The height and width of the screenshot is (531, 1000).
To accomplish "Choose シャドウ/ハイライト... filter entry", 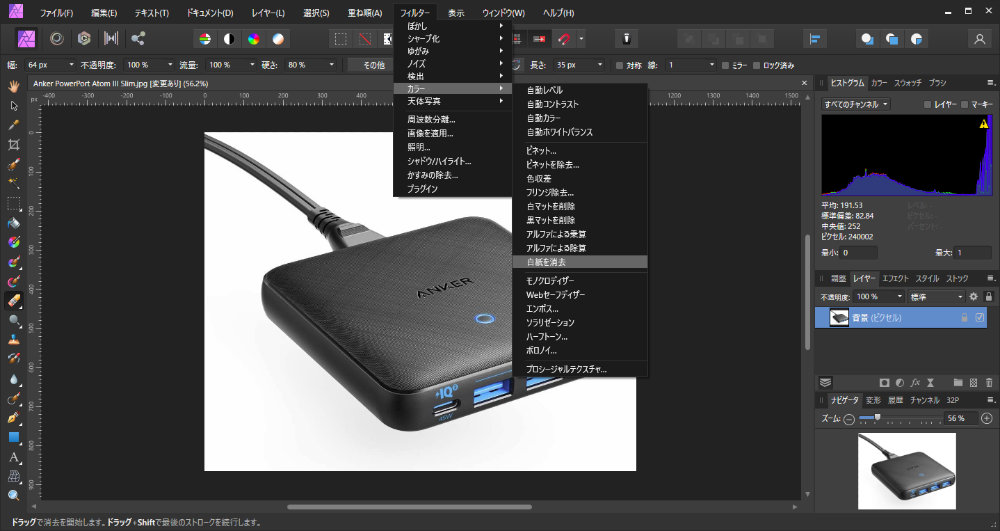I will [x=453, y=161].
